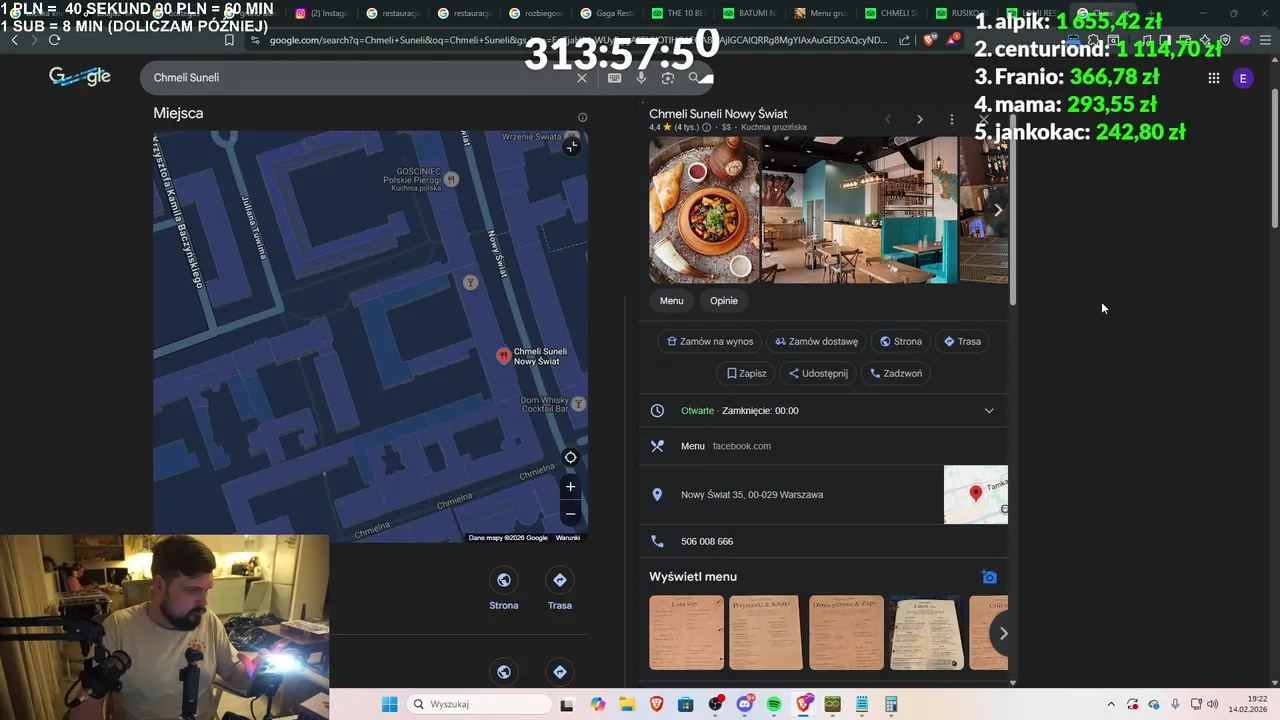Click the info icon next to Miejsca
The width and height of the screenshot is (1280, 720).
point(582,117)
